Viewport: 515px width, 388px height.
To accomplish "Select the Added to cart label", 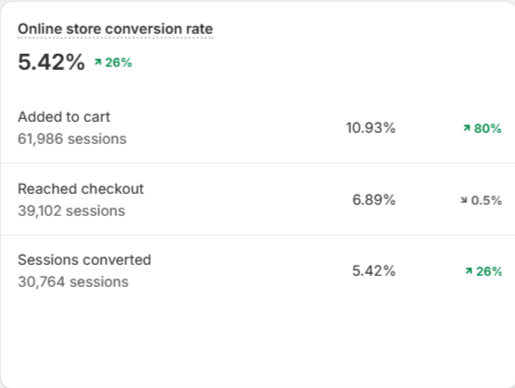I will [x=64, y=117].
